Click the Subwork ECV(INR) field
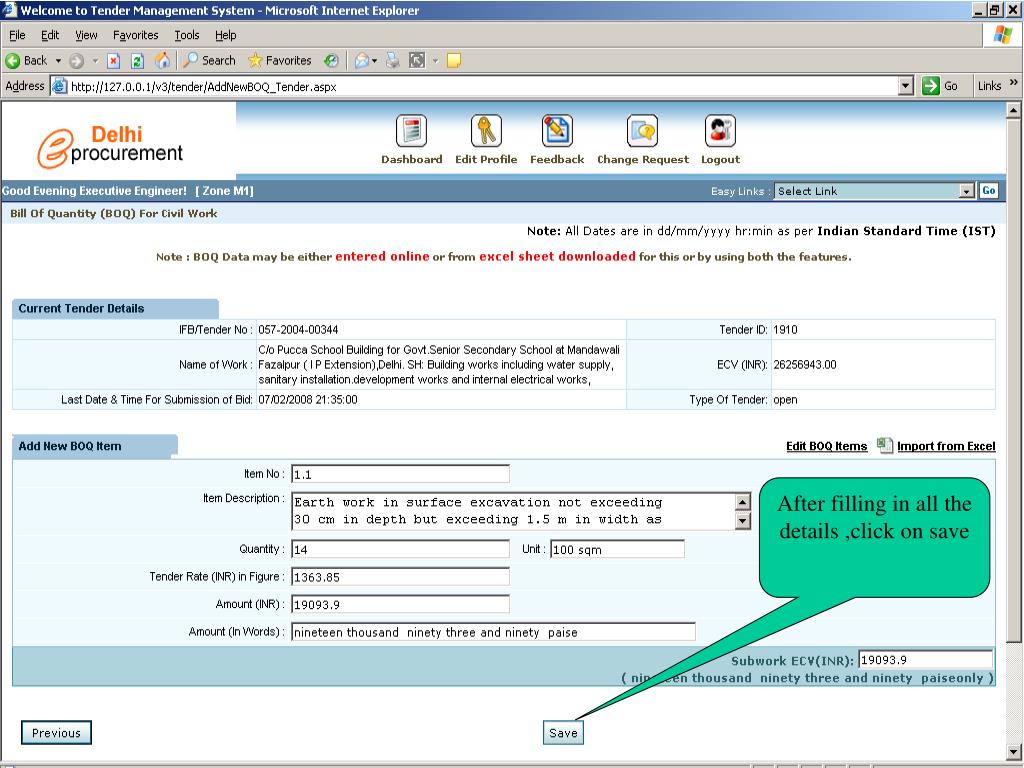 (x=925, y=660)
